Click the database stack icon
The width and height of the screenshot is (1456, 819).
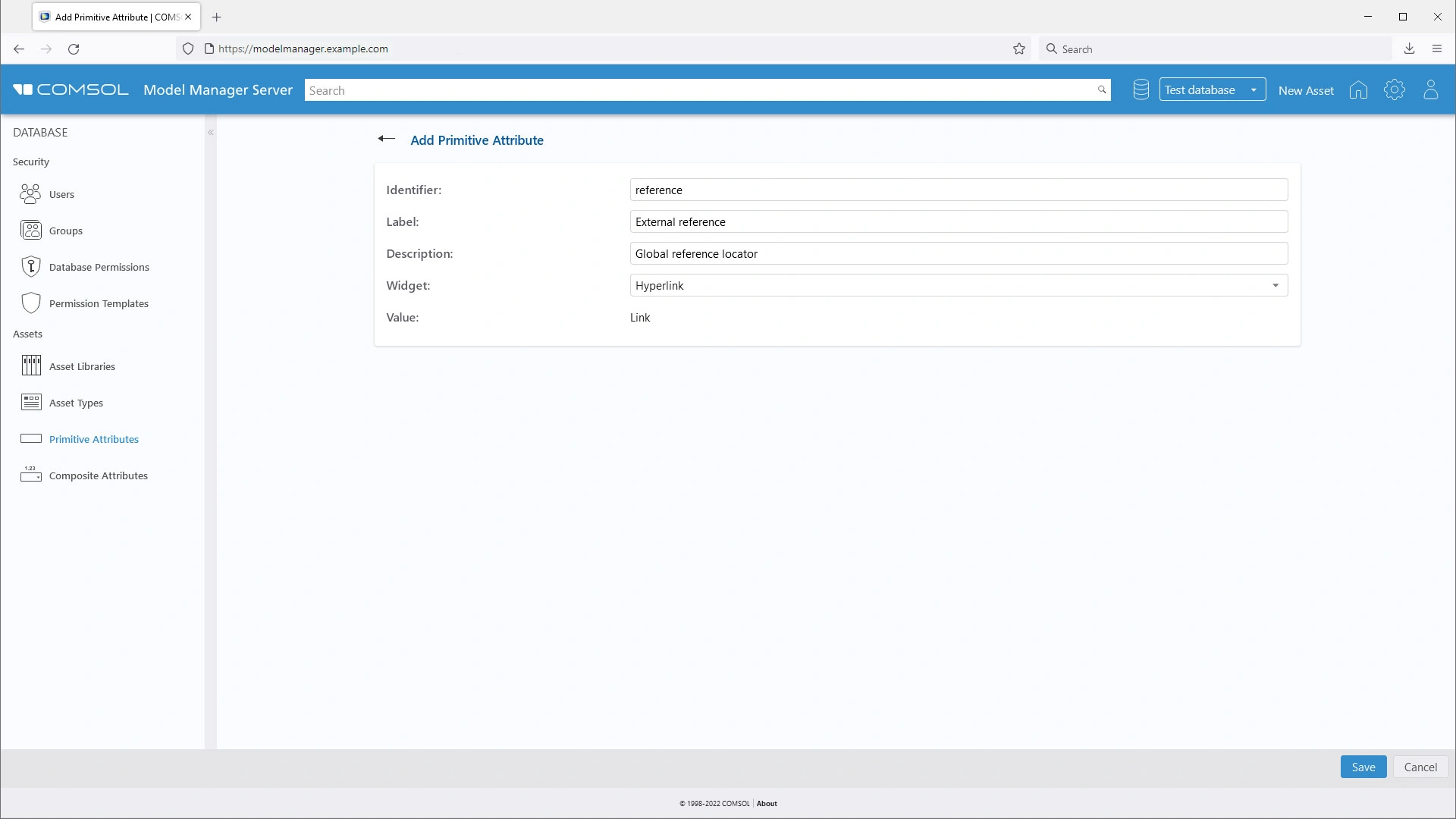tap(1141, 90)
